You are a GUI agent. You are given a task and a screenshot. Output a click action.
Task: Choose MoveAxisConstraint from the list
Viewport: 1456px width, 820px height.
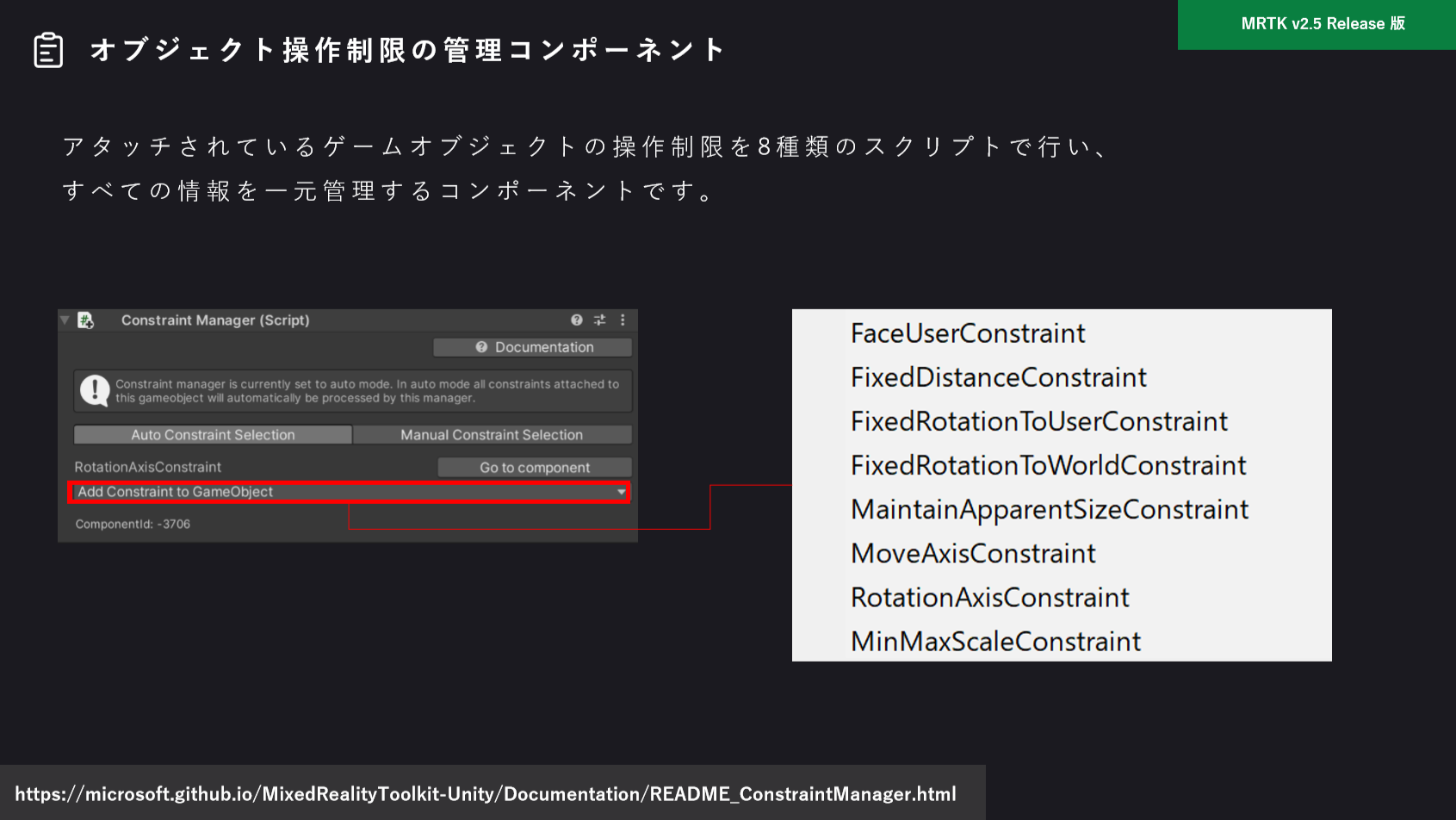[x=973, y=553]
